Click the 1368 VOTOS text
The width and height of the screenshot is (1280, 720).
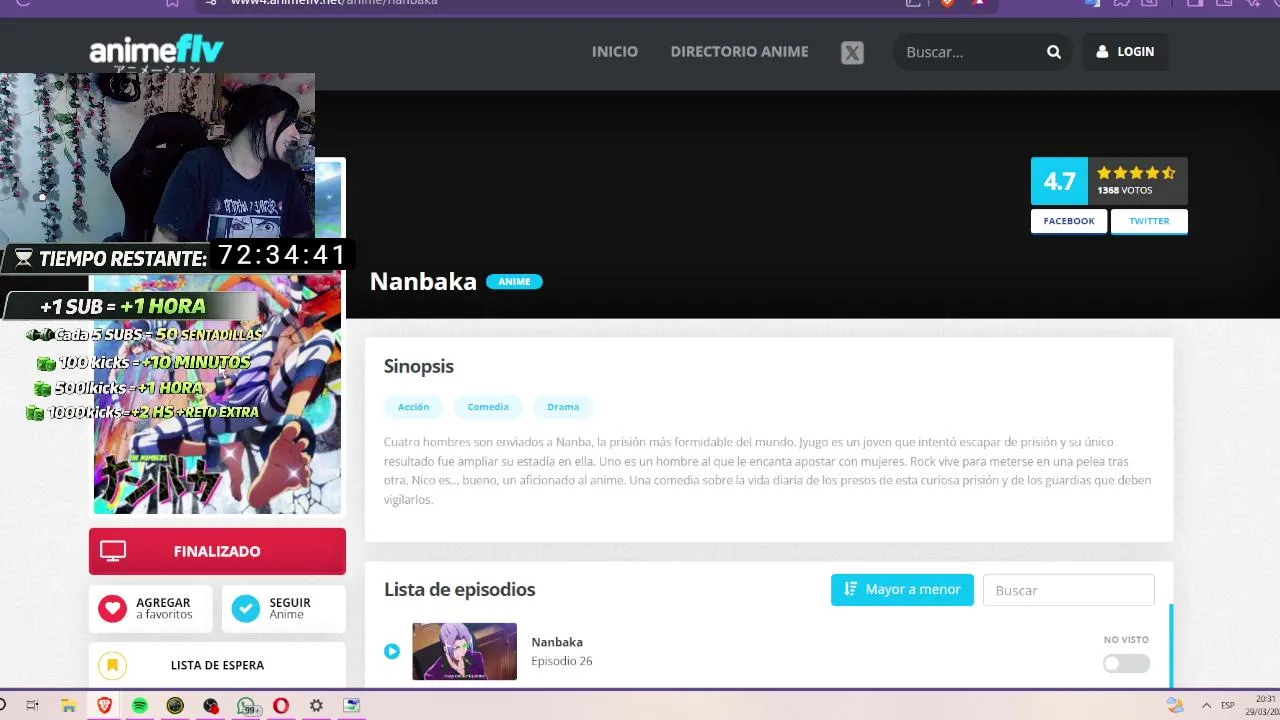[x=1124, y=190]
